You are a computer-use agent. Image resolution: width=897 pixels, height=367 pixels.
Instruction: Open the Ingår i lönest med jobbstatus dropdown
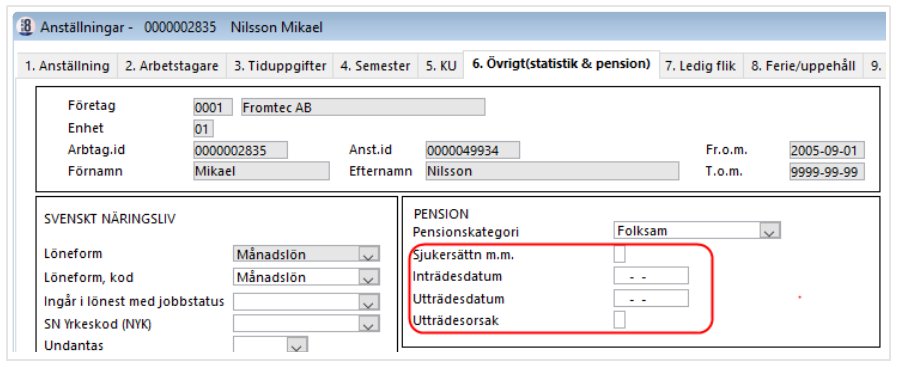pyautogui.click(x=369, y=301)
